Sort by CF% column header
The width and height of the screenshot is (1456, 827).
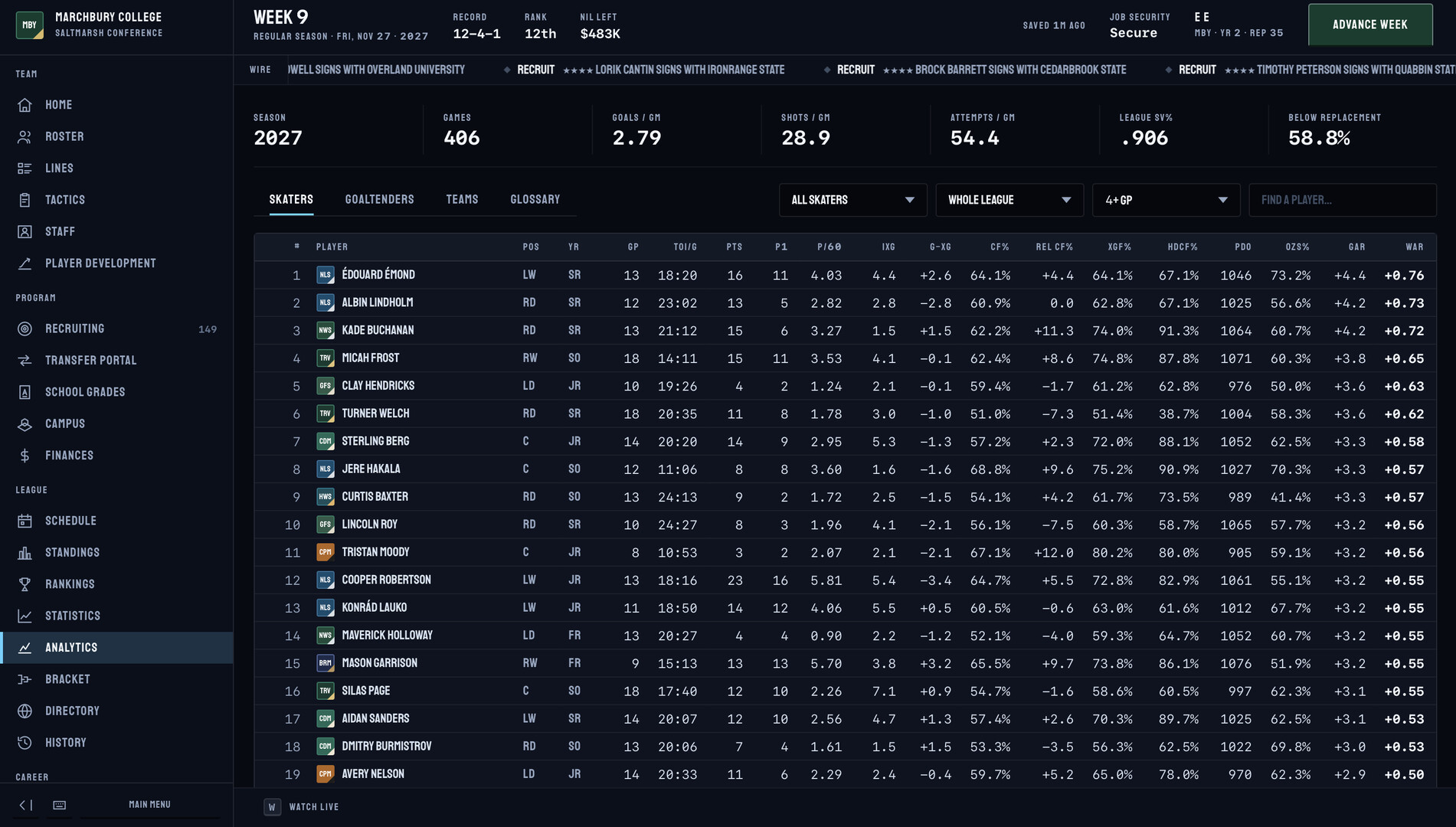tap(1000, 247)
